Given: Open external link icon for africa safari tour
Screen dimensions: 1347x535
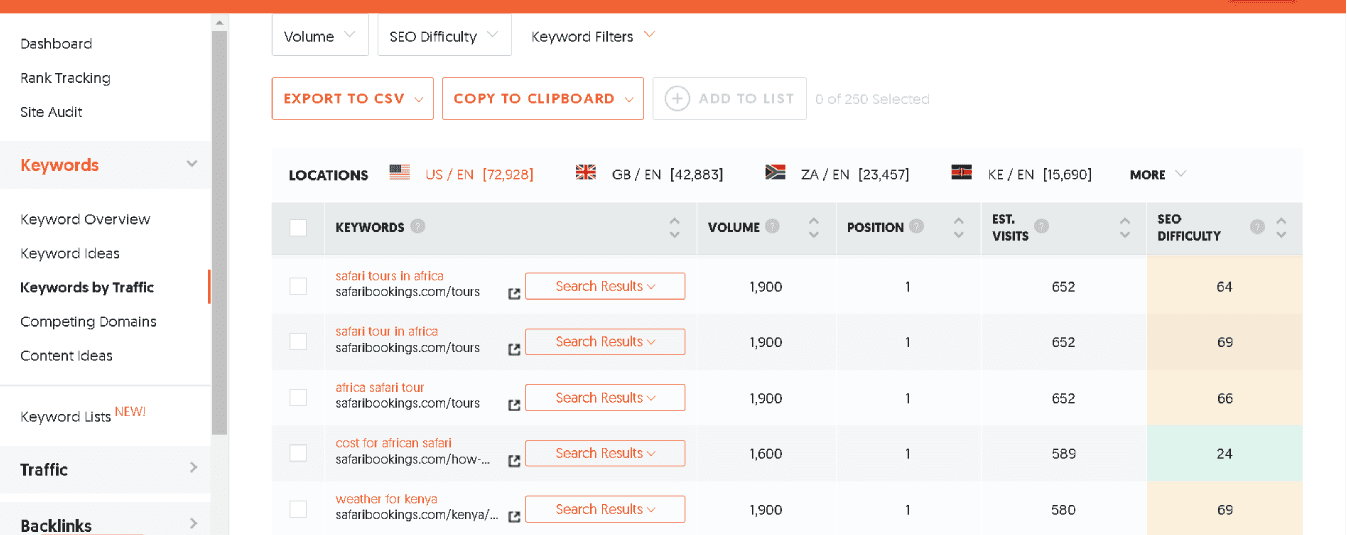Looking at the screenshot, I should (514, 405).
